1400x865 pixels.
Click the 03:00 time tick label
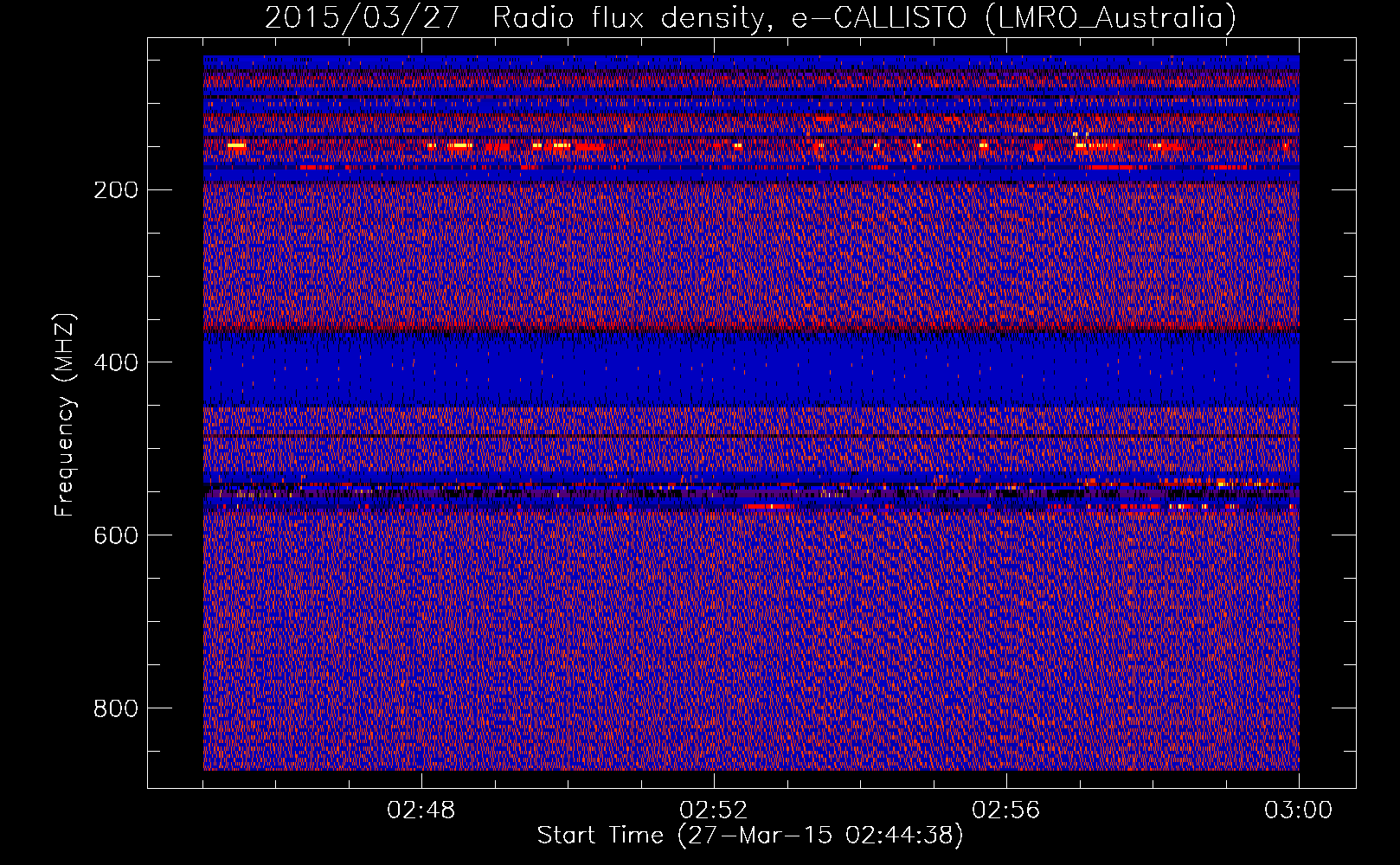[1298, 811]
